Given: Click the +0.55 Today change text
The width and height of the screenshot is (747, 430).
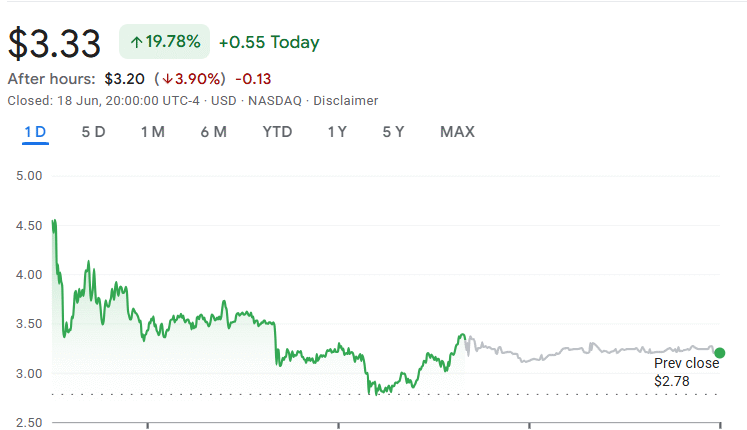Looking at the screenshot, I should tap(269, 42).
